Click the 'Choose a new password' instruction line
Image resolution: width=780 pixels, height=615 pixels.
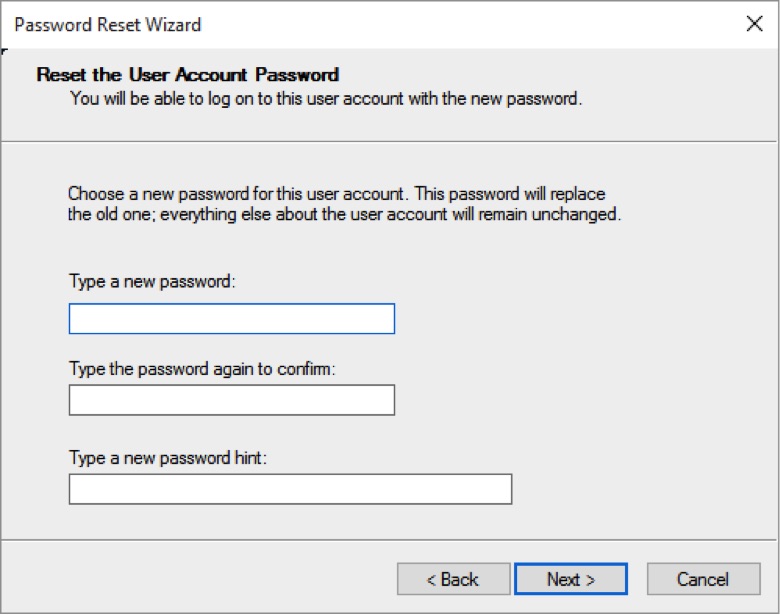click(x=336, y=193)
